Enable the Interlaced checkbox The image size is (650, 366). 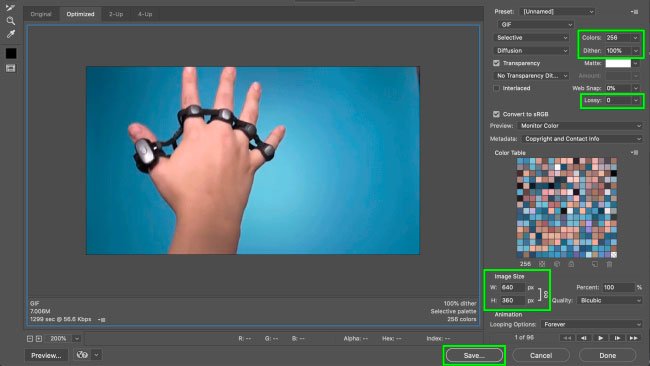pyautogui.click(x=496, y=88)
